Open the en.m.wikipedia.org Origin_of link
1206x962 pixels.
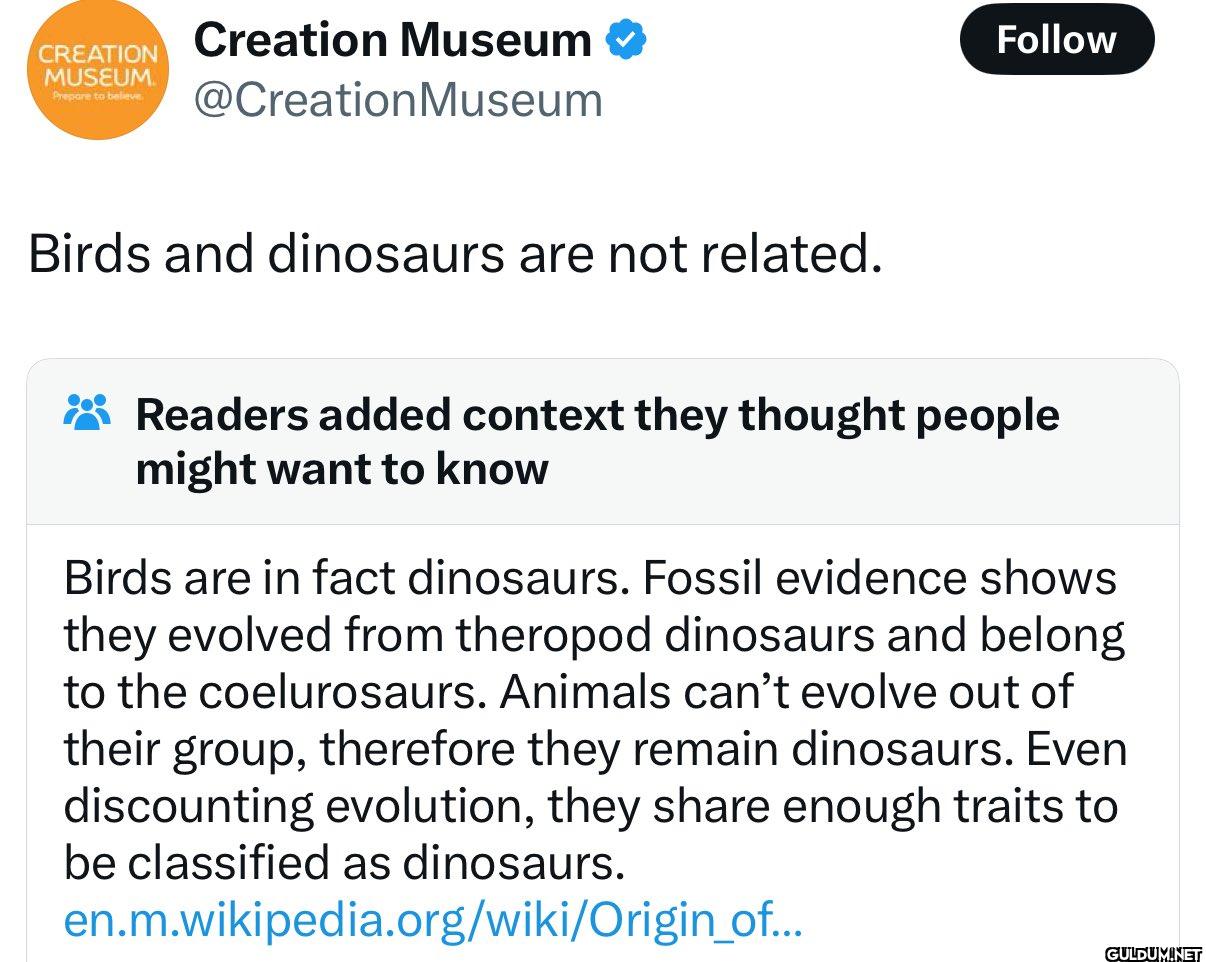coord(432,920)
